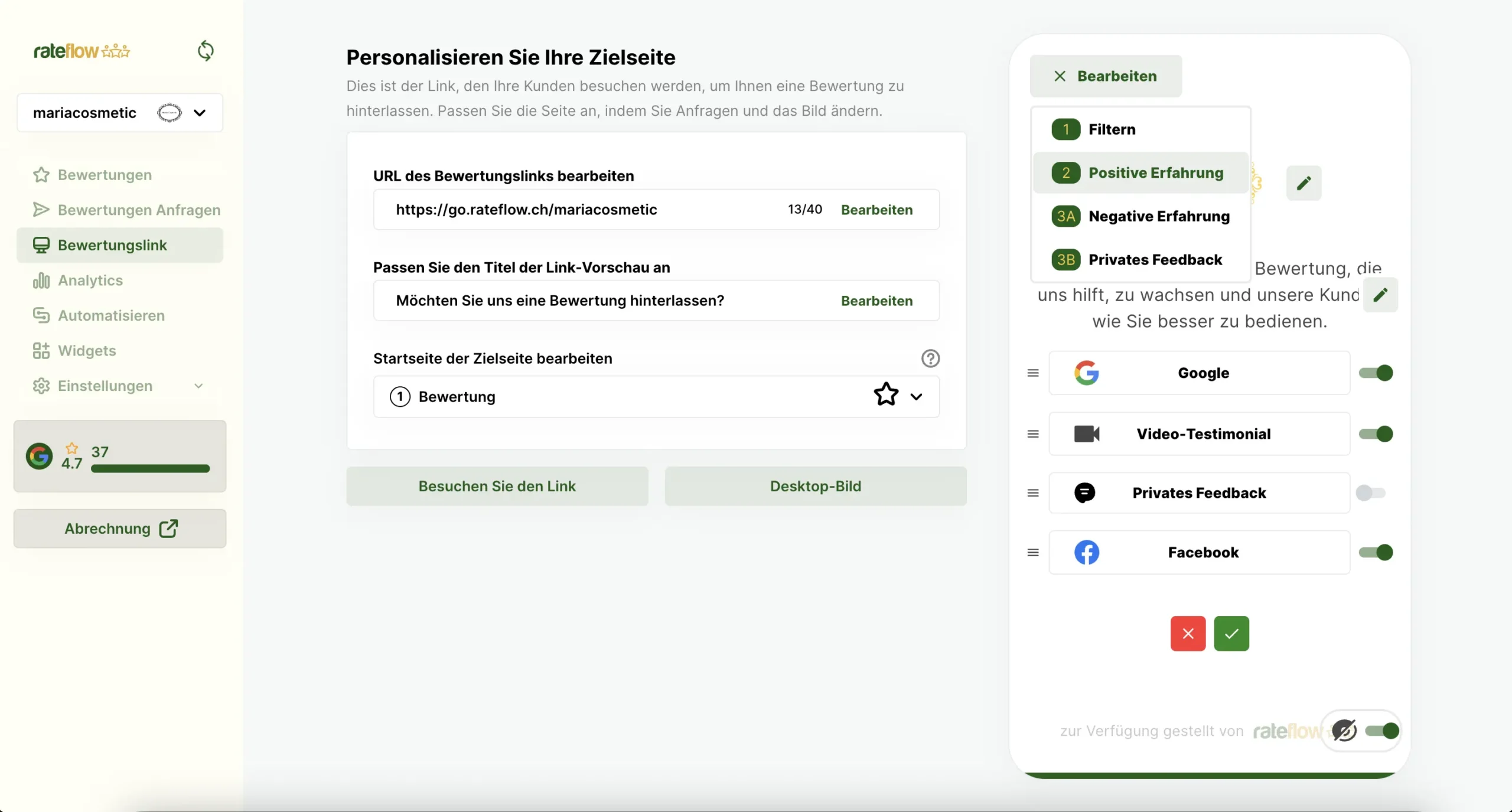Click the link preview title field

click(x=560, y=301)
